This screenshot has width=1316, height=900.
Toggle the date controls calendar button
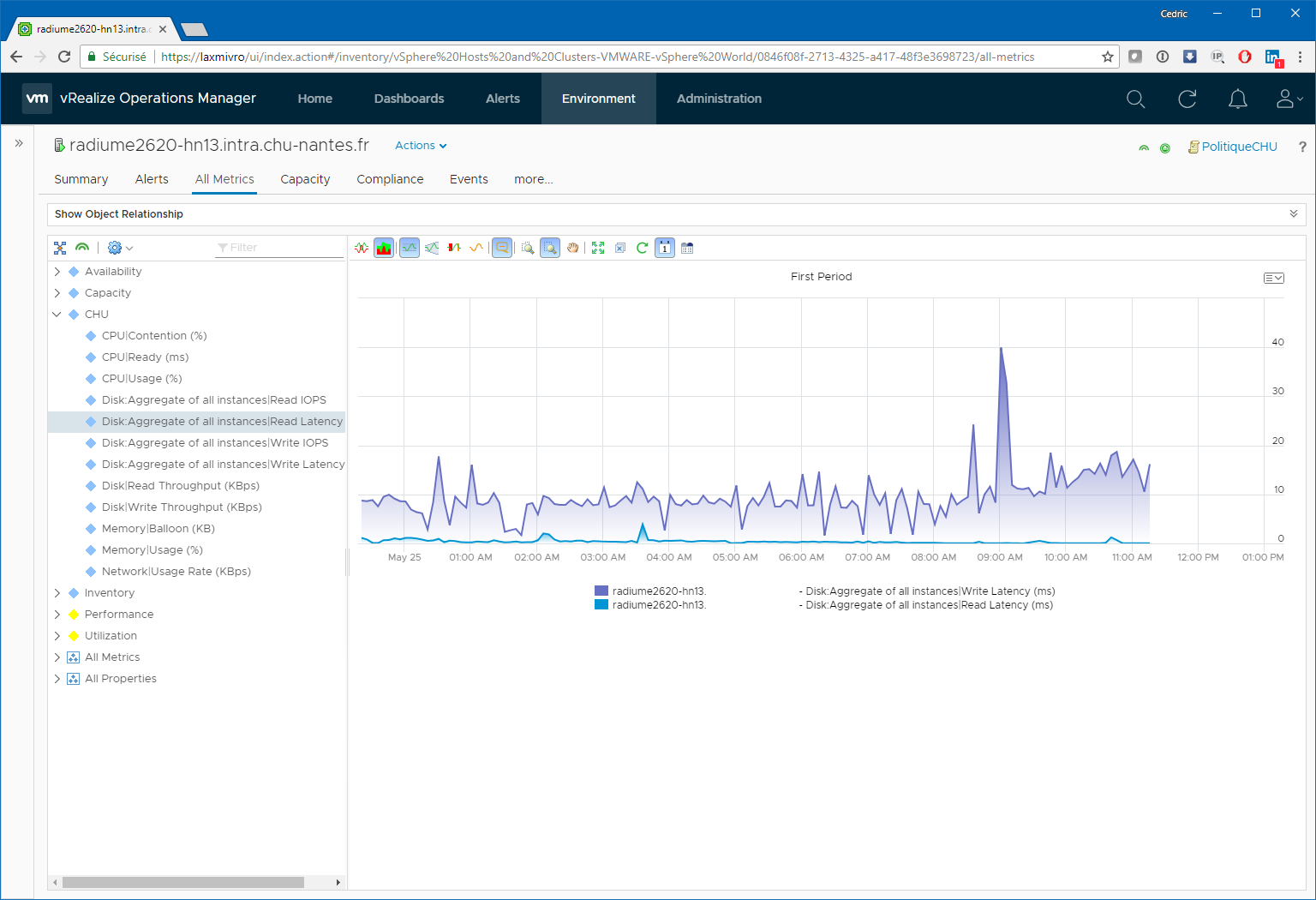(x=665, y=248)
